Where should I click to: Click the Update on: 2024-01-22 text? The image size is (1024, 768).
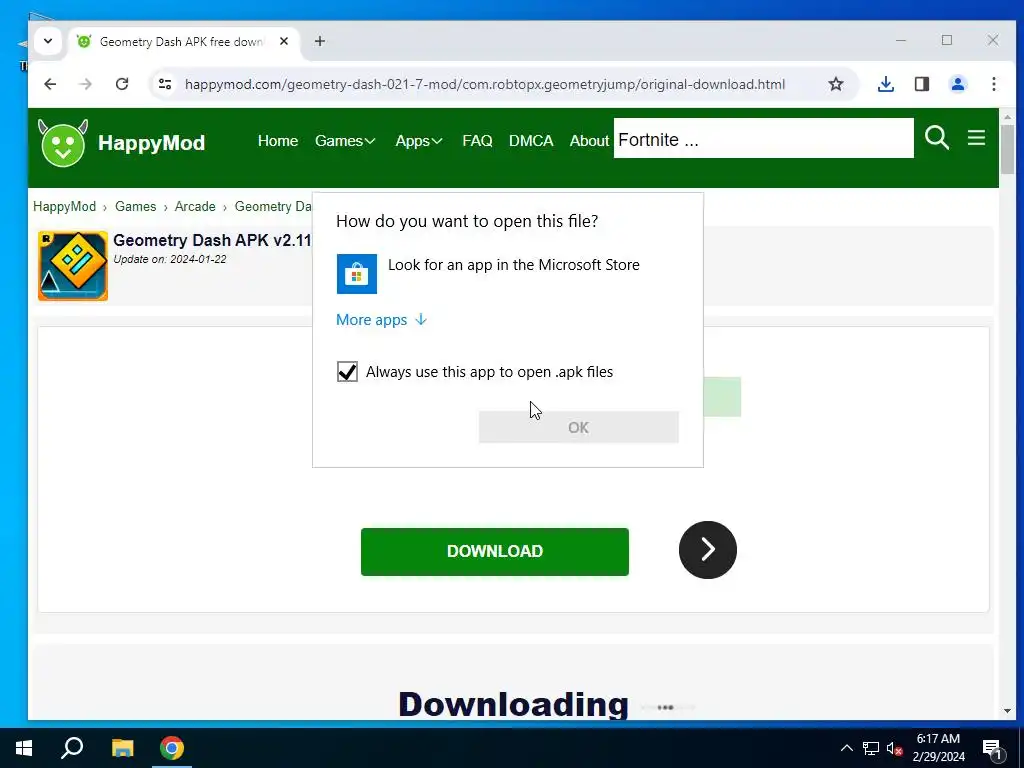(170, 259)
